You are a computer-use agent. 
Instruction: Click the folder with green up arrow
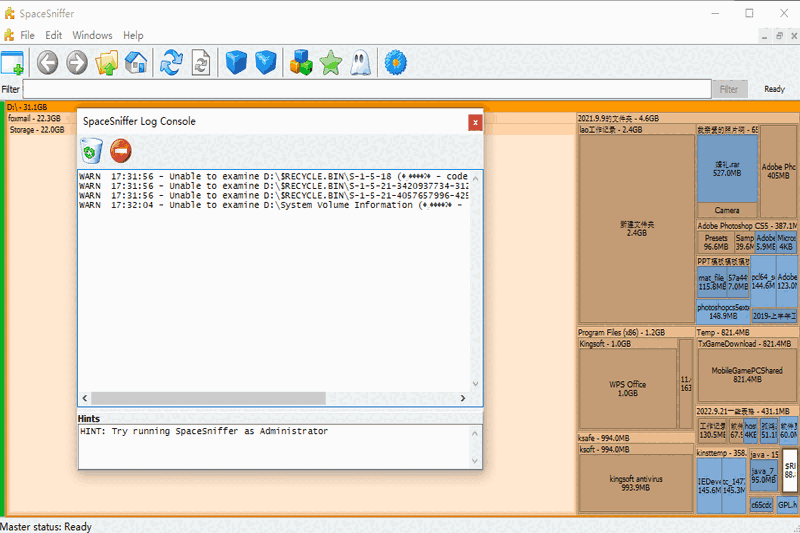107,63
